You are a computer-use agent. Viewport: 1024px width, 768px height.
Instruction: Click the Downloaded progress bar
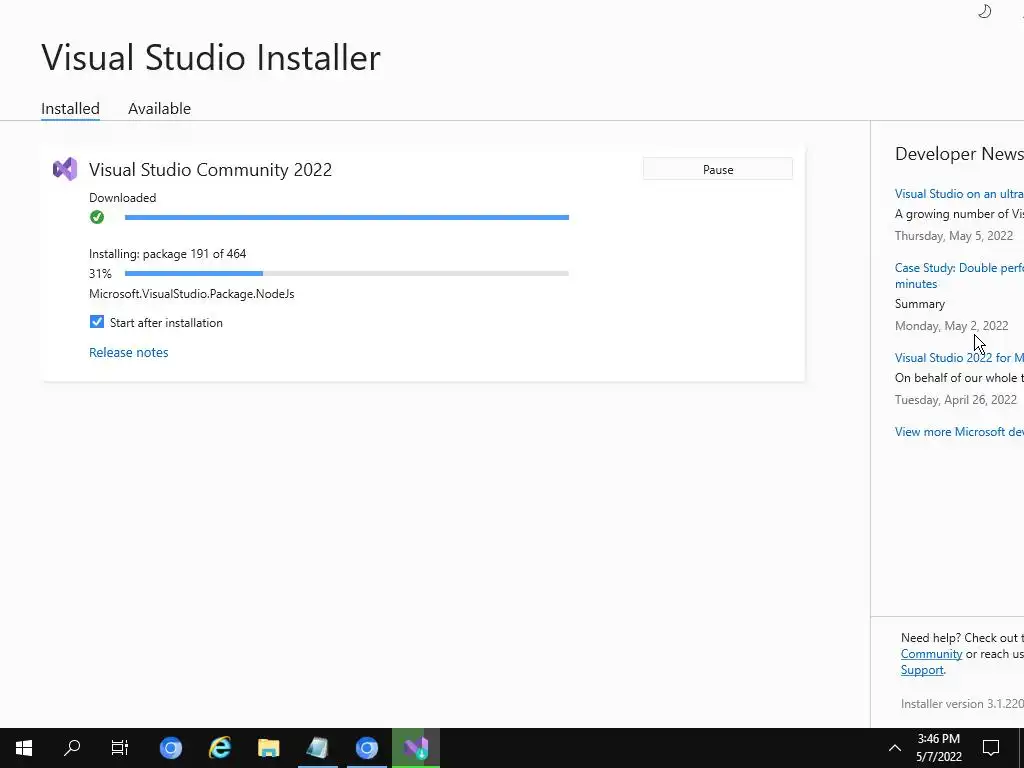coord(347,217)
